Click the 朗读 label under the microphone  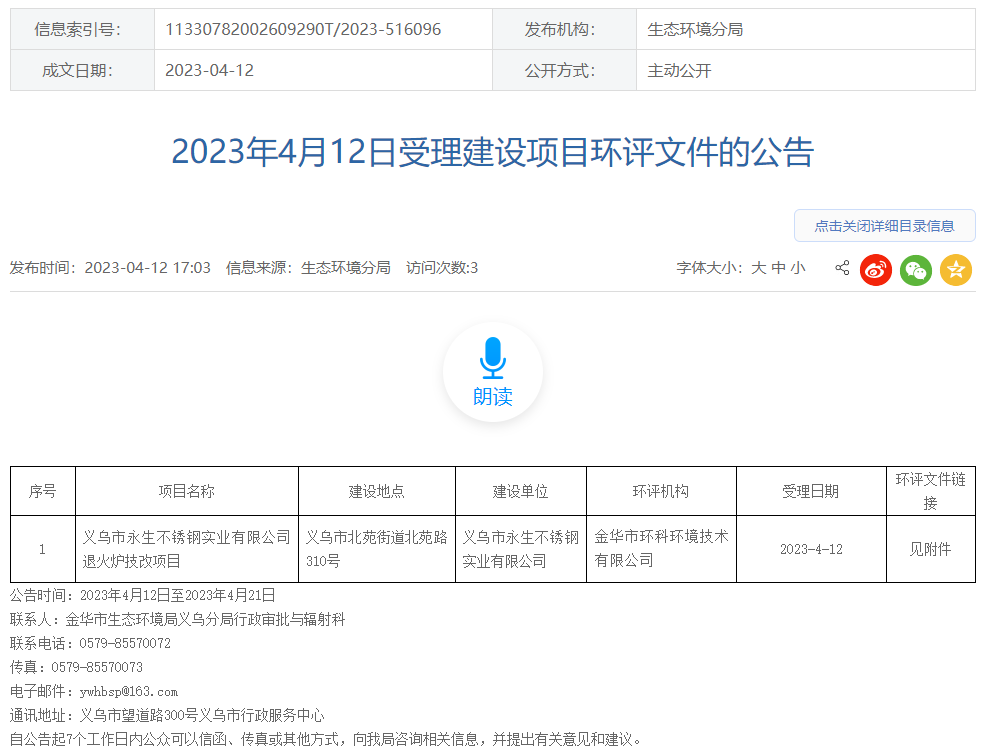[493, 397]
